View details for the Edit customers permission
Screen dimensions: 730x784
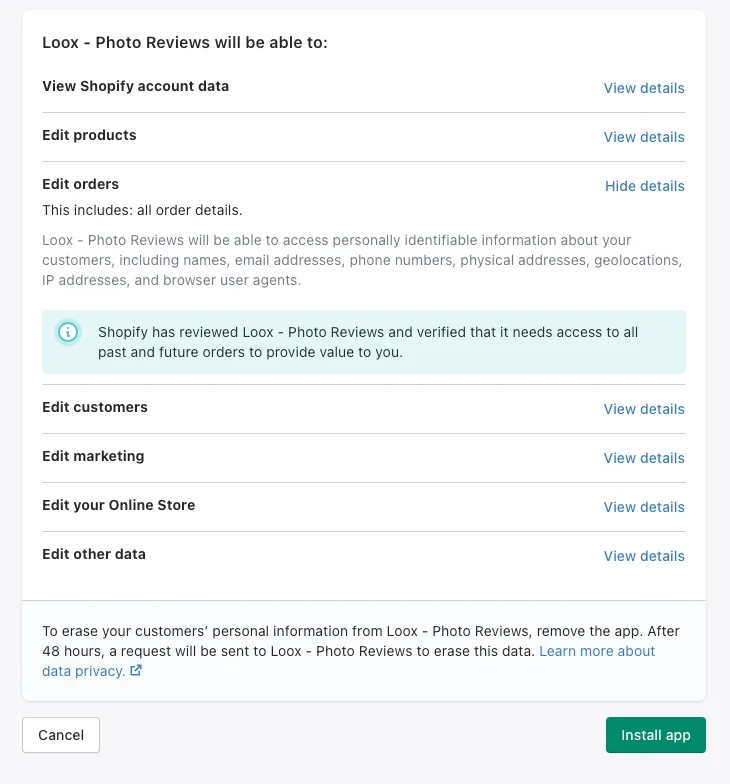[644, 409]
